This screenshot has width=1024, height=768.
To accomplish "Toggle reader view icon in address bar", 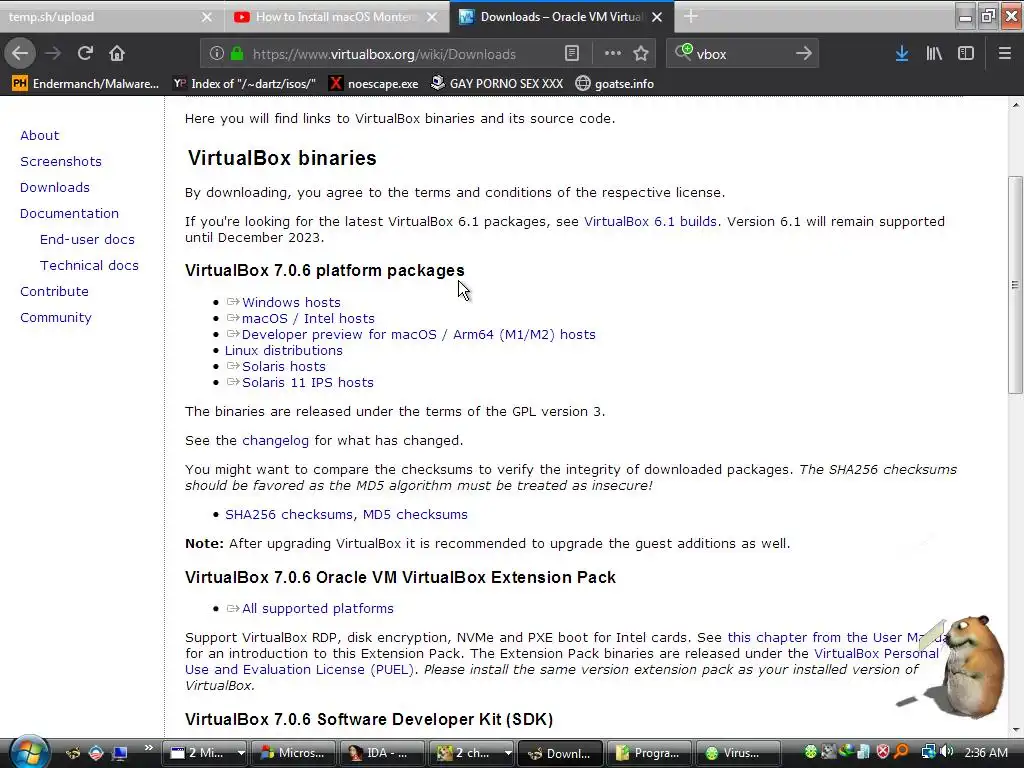I will click(x=571, y=54).
